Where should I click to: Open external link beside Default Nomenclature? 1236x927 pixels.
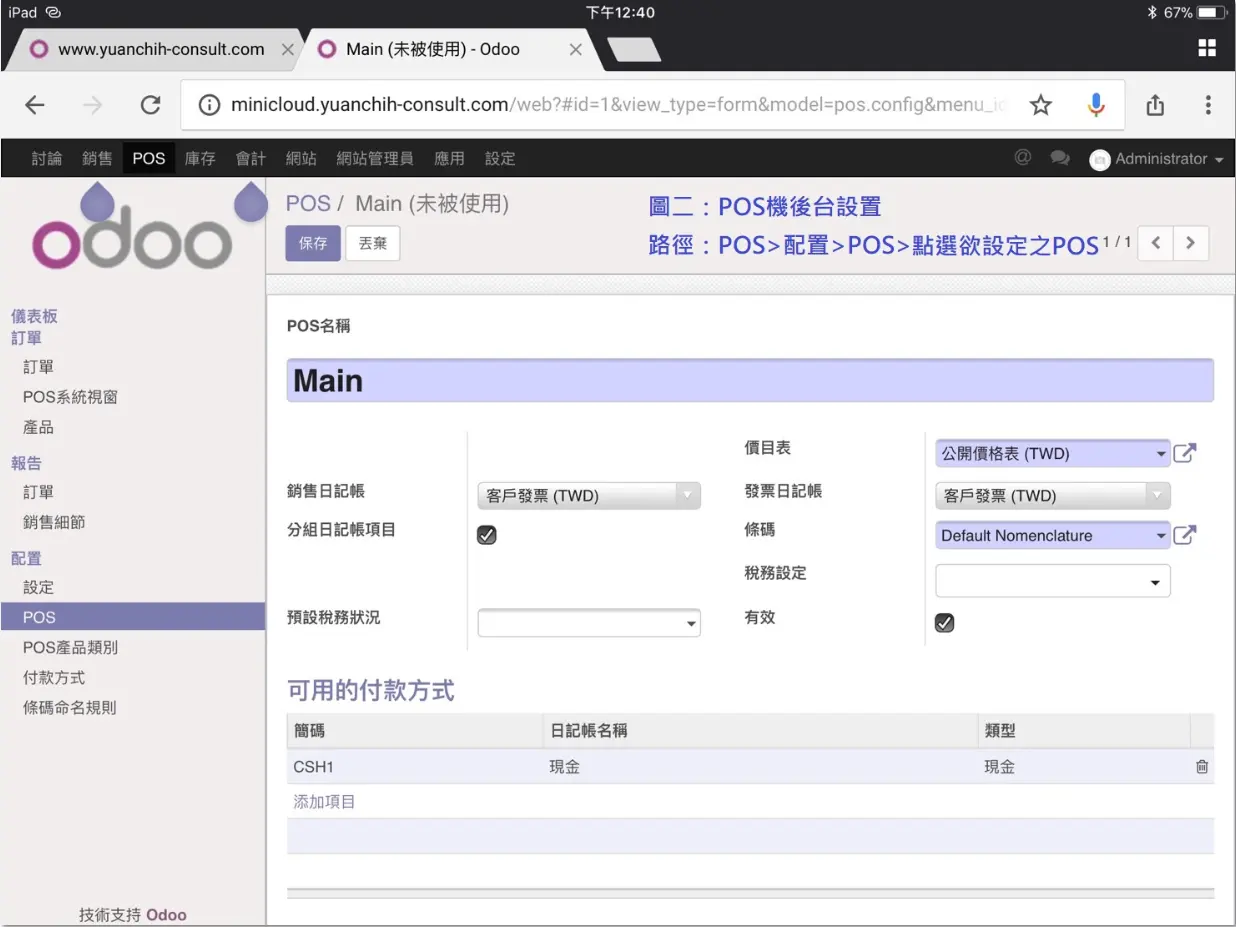1184,535
